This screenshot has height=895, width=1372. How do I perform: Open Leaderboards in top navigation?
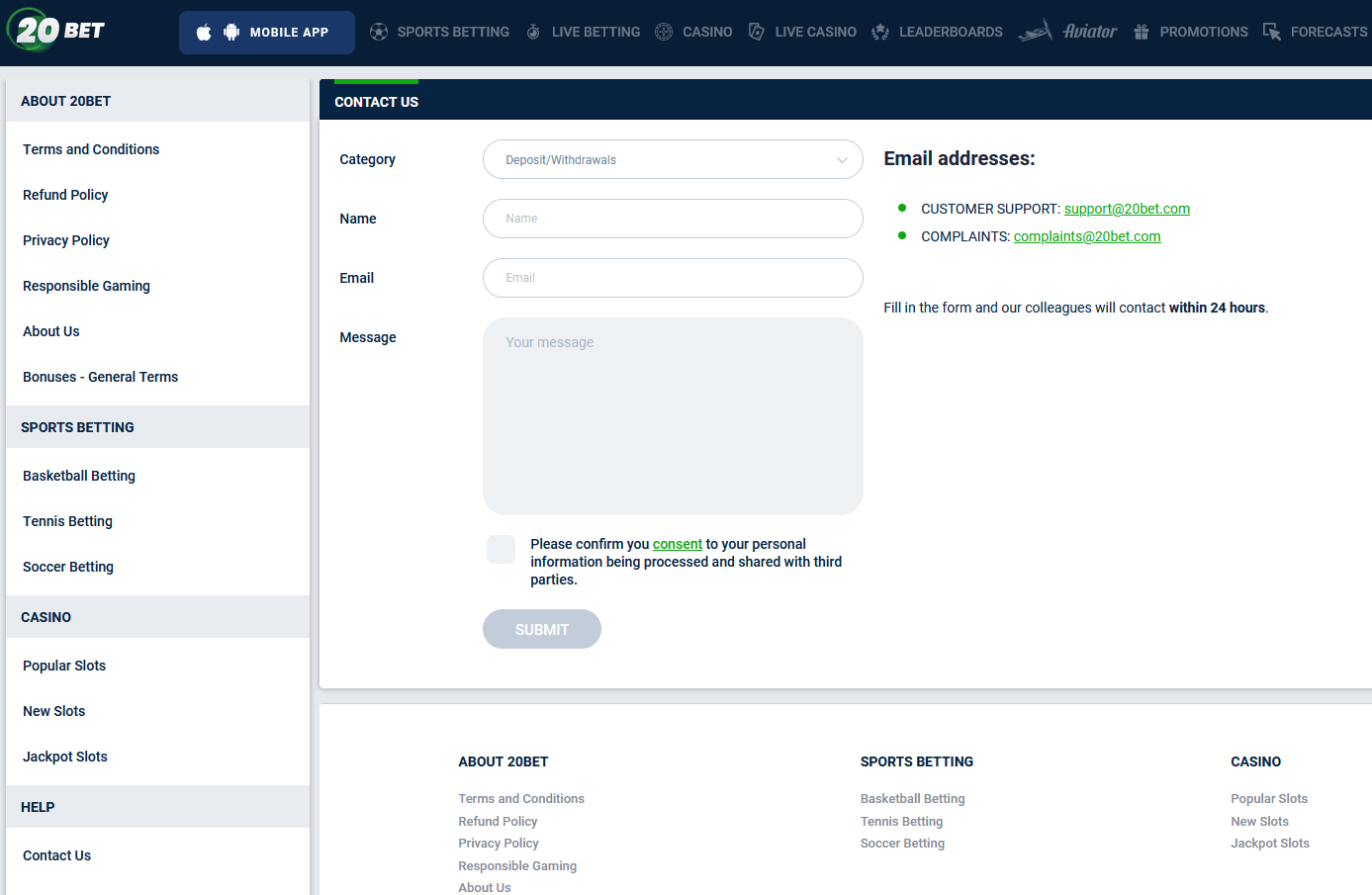pyautogui.click(x=951, y=32)
